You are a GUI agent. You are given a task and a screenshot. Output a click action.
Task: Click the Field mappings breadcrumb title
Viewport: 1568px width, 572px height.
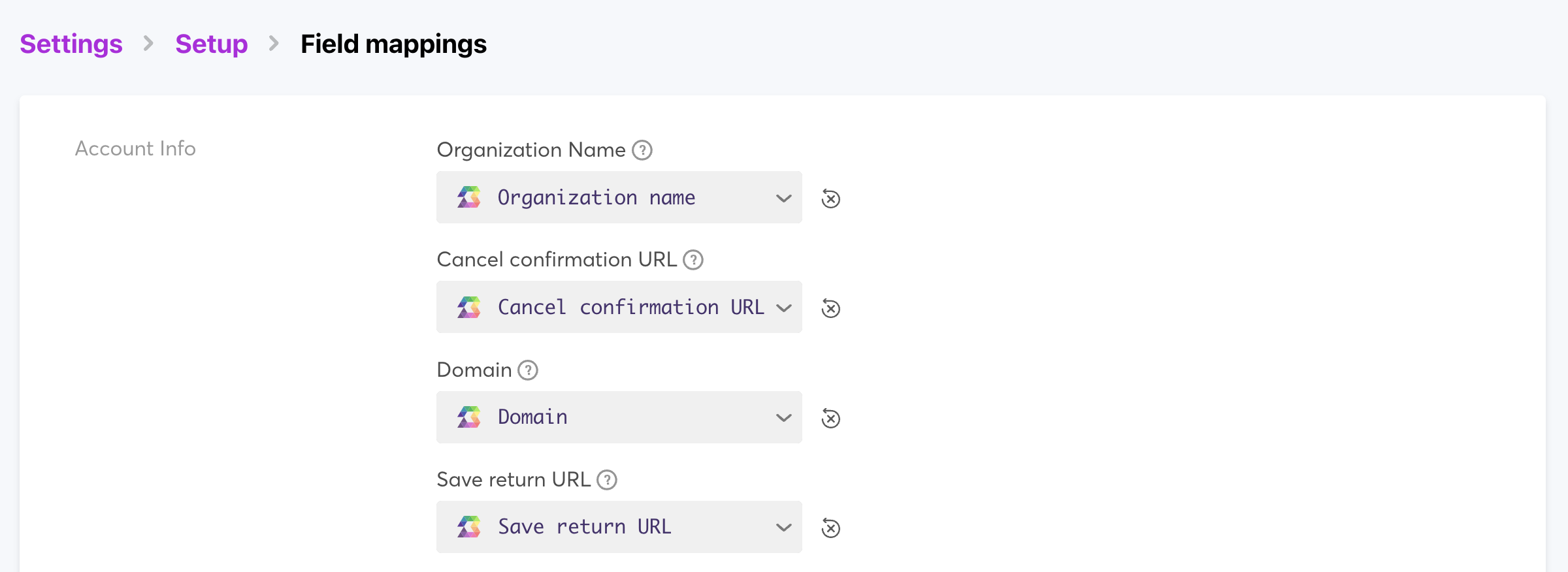coord(393,44)
